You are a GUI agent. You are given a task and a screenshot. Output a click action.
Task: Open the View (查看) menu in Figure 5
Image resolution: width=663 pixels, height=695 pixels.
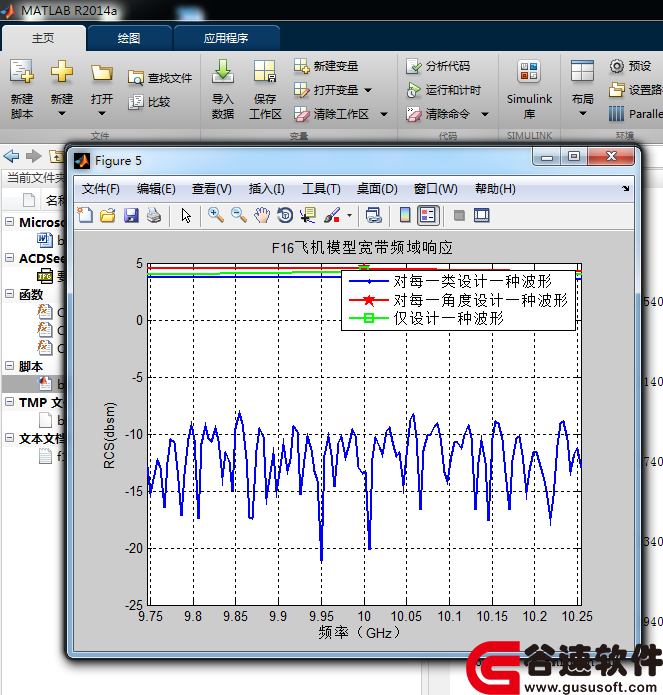tap(211, 189)
